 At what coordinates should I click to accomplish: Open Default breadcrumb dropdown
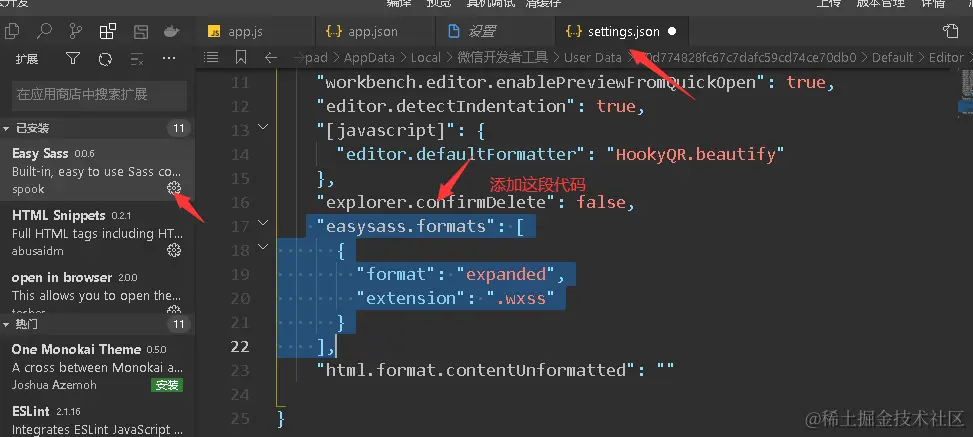[x=892, y=57]
